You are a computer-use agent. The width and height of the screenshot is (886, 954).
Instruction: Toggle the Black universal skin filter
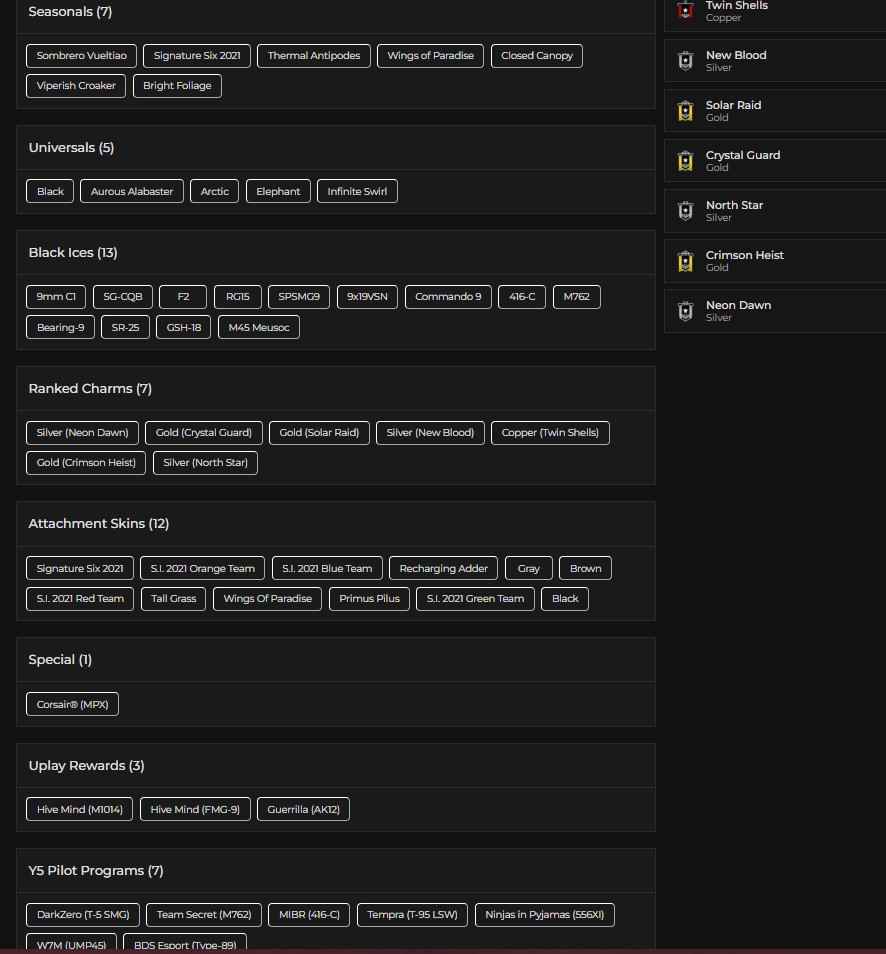point(49,191)
